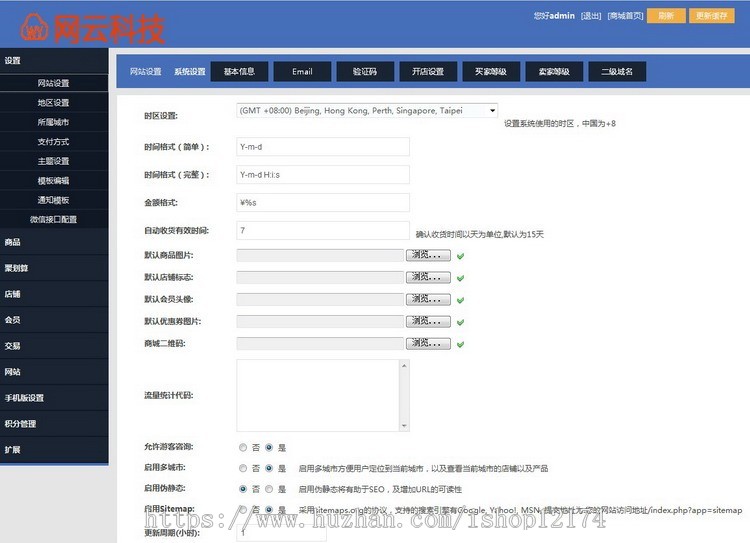This screenshot has height=543, width=750.
Task: Click 浏览 button for 商城二维码
Action: 428,343
